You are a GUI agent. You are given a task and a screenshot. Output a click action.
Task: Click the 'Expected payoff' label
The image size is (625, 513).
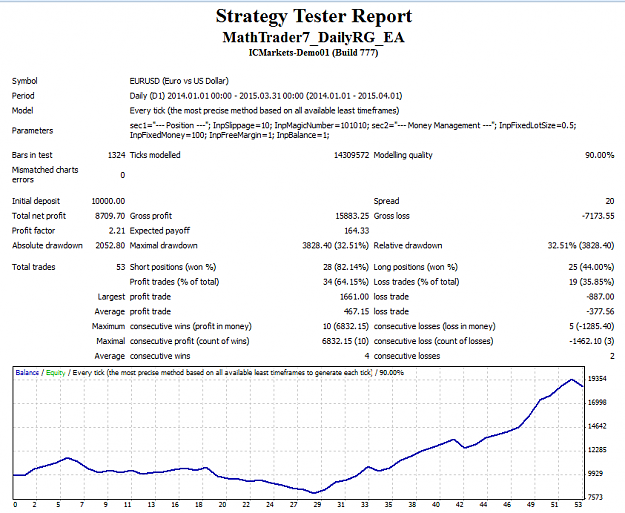point(160,230)
